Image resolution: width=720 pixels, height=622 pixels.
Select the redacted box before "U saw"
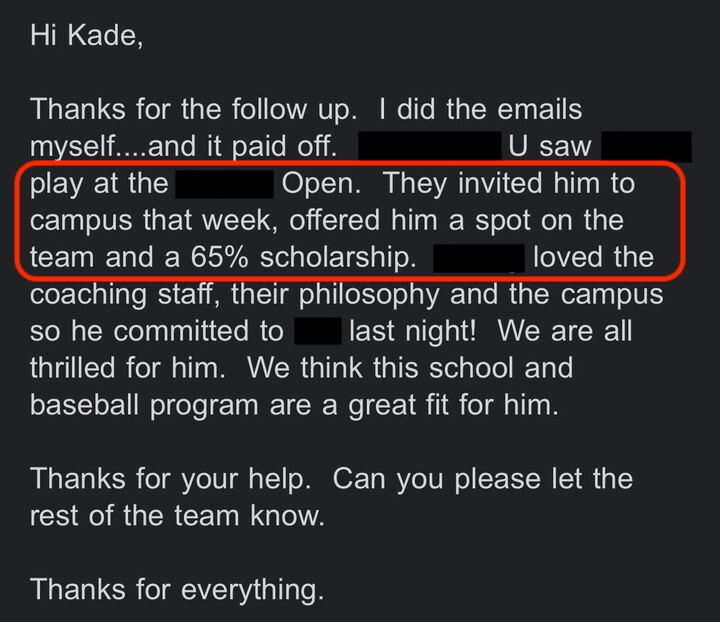(x=428, y=146)
